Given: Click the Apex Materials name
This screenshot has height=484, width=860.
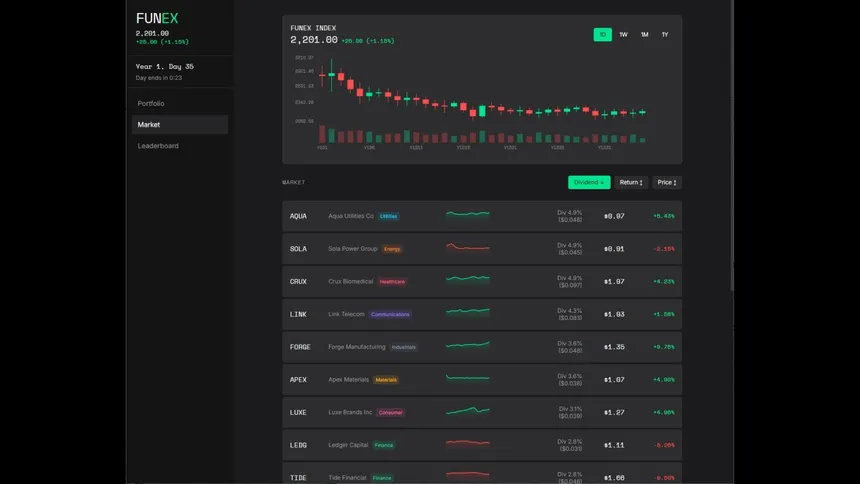Looking at the screenshot, I should (x=348, y=380).
